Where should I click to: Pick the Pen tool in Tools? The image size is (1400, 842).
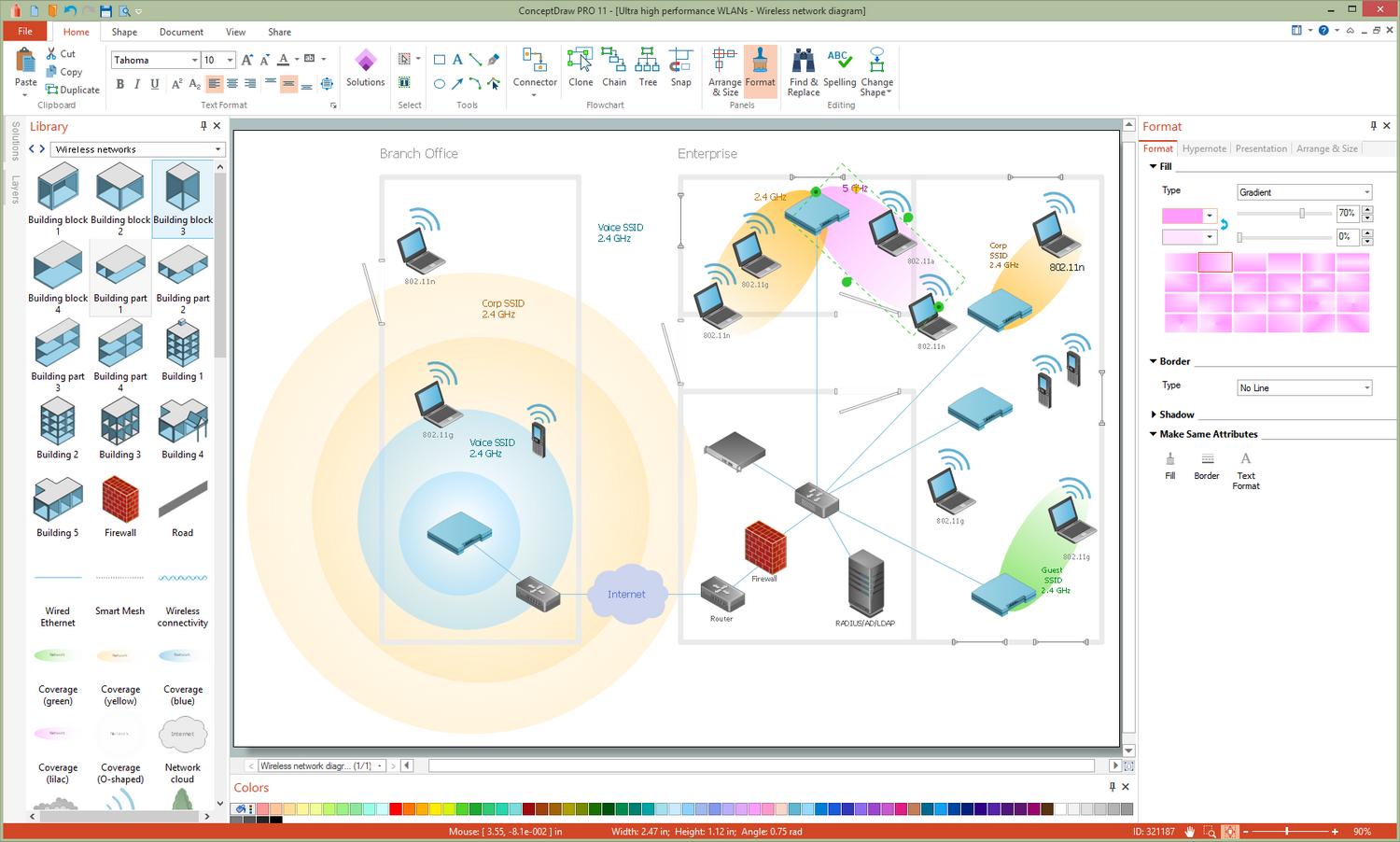494,60
